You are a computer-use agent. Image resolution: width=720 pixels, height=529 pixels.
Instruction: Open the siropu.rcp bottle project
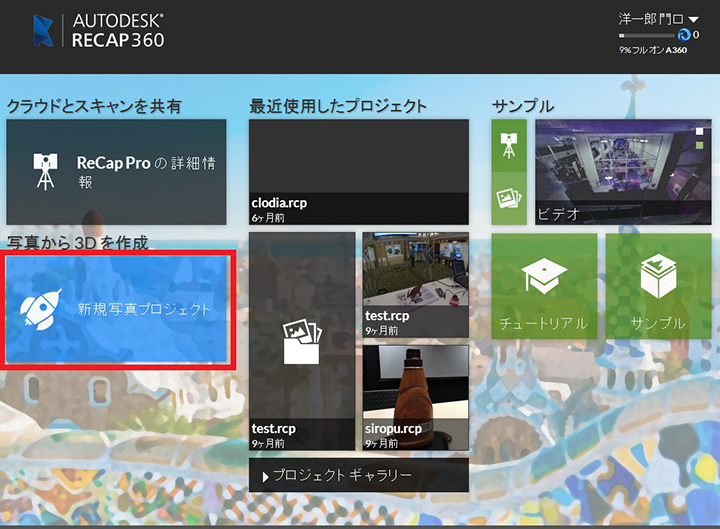pyautogui.click(x=416, y=398)
